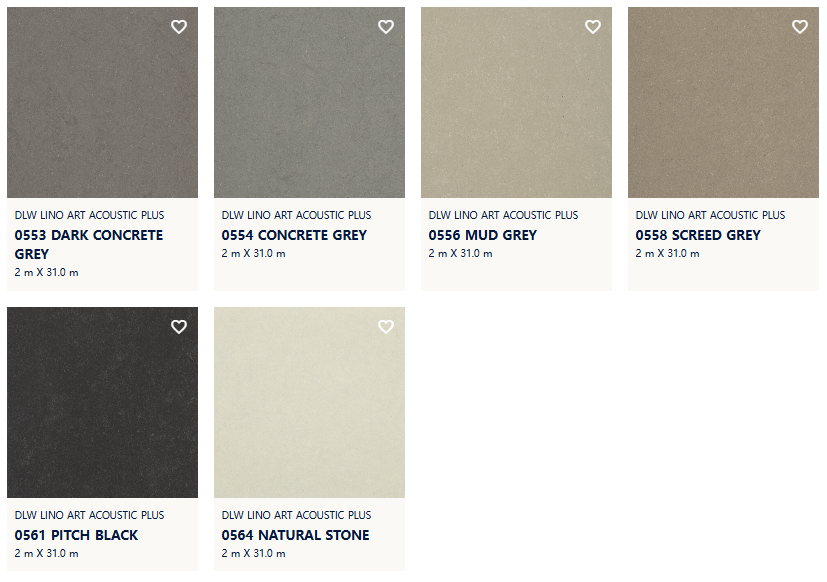View the 0558 Screed Grey sample image
827x582 pixels.
click(723, 102)
